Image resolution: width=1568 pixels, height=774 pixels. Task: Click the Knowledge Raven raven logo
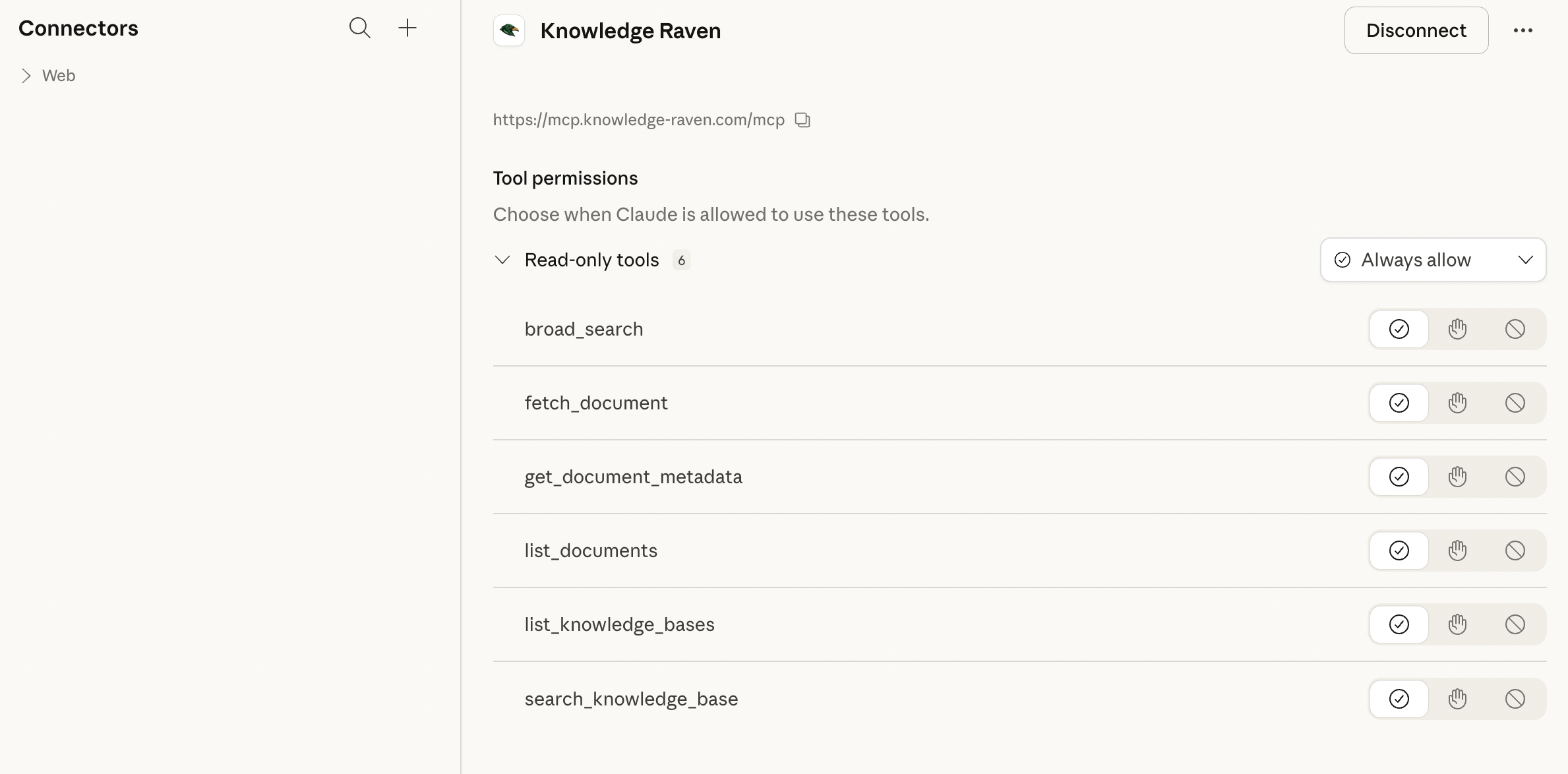coord(508,30)
